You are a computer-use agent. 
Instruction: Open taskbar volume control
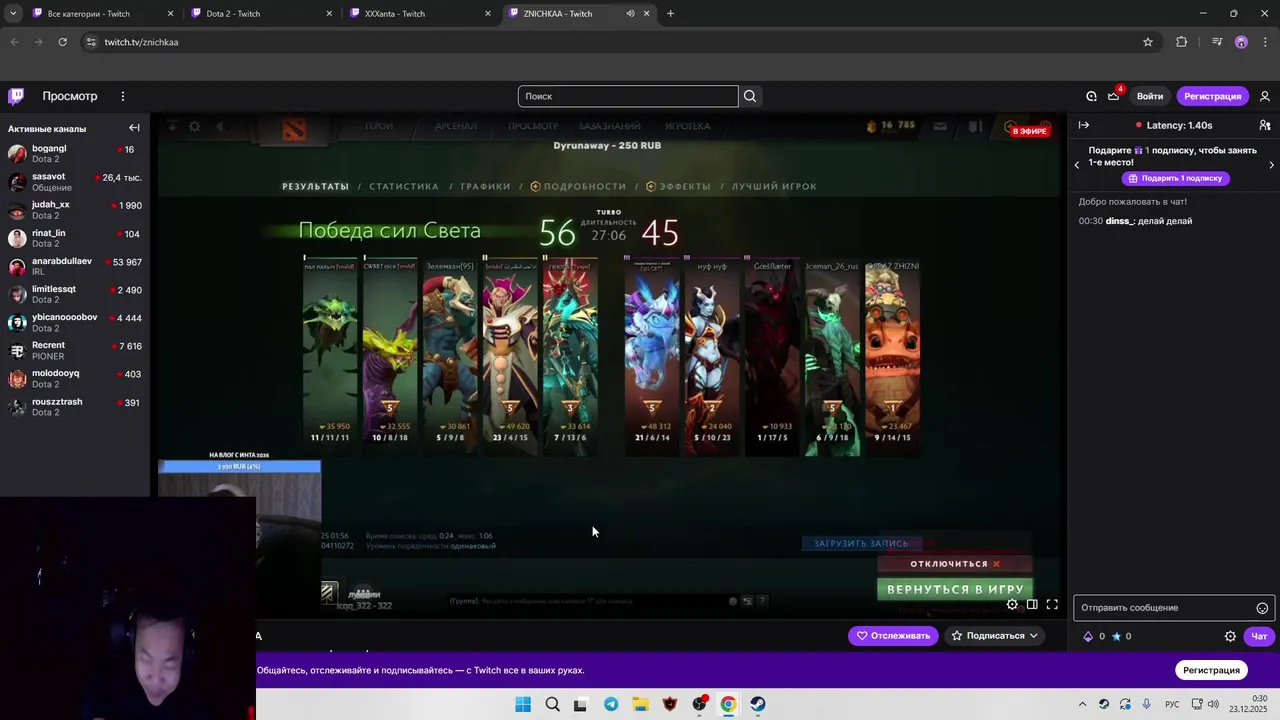tap(1213, 704)
